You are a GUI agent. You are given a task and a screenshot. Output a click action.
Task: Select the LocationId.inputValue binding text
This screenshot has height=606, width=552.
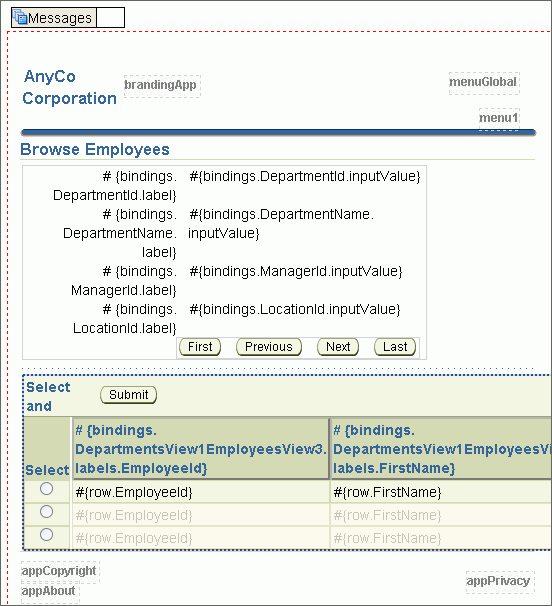pos(295,309)
